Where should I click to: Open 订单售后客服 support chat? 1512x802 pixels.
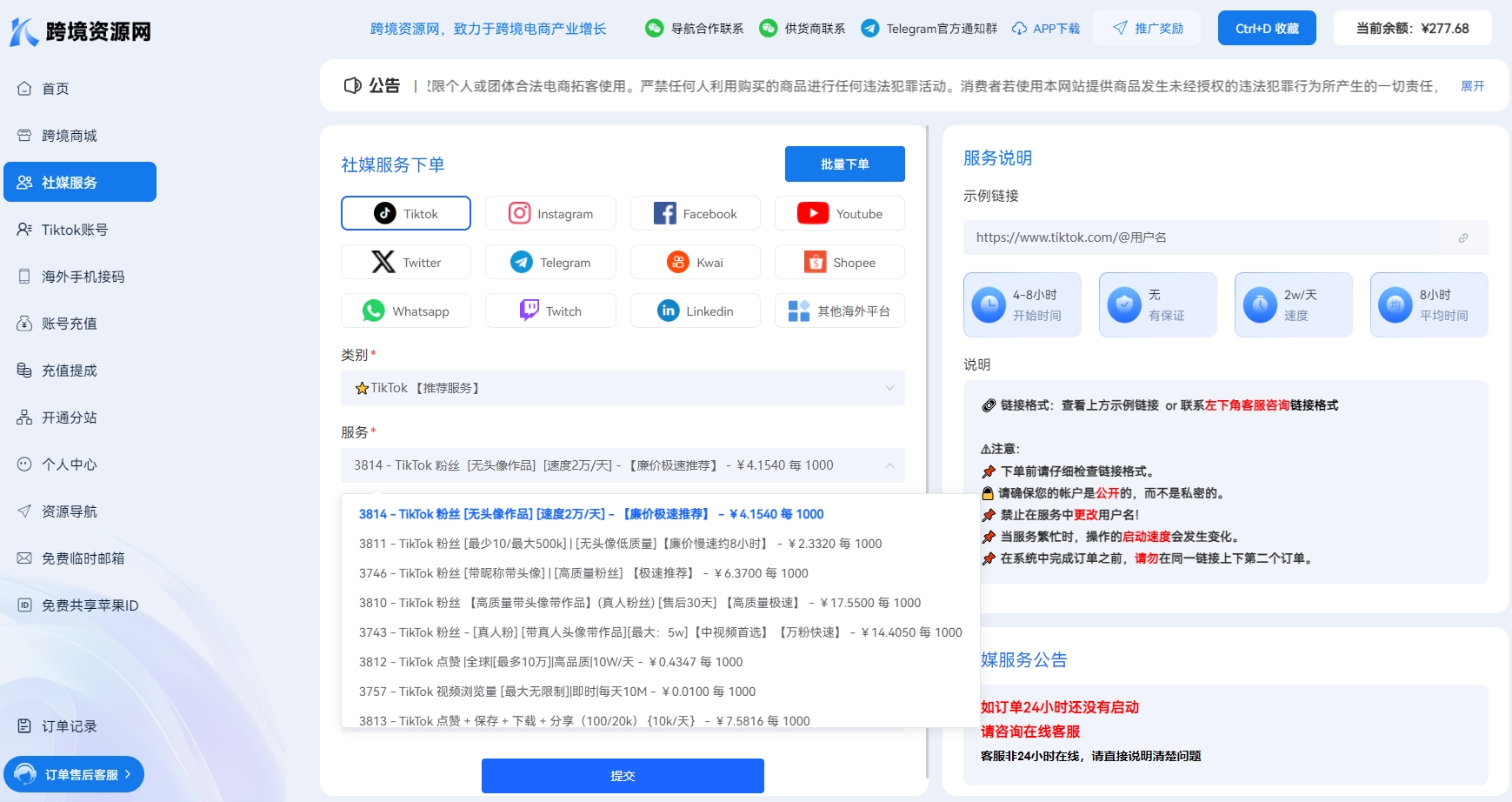pos(74,774)
